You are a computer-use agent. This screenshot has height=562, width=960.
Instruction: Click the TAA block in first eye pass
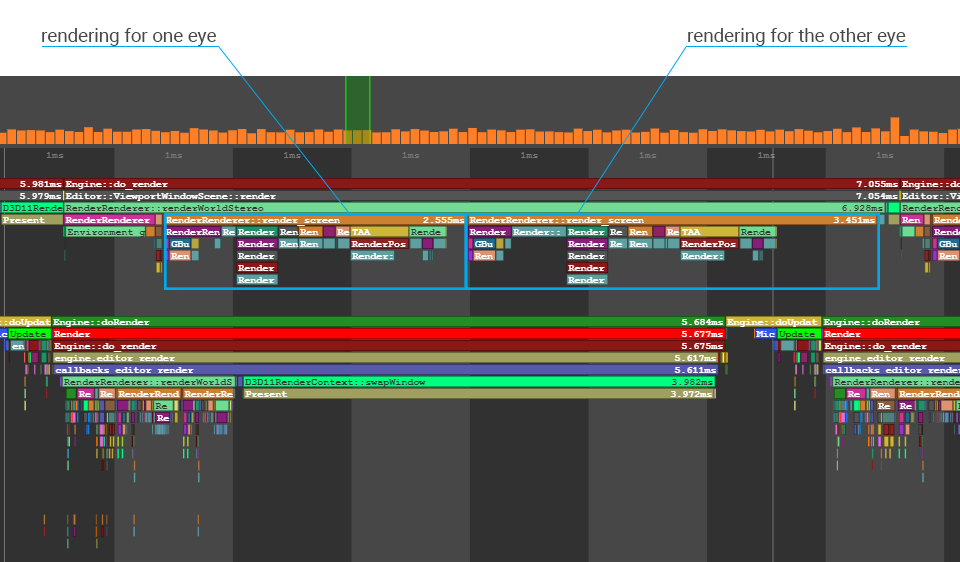(378, 232)
